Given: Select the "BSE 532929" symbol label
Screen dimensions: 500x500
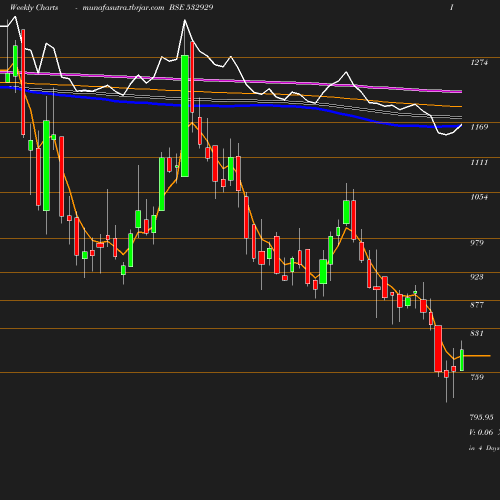Looking at the screenshot, I should click(191, 7).
